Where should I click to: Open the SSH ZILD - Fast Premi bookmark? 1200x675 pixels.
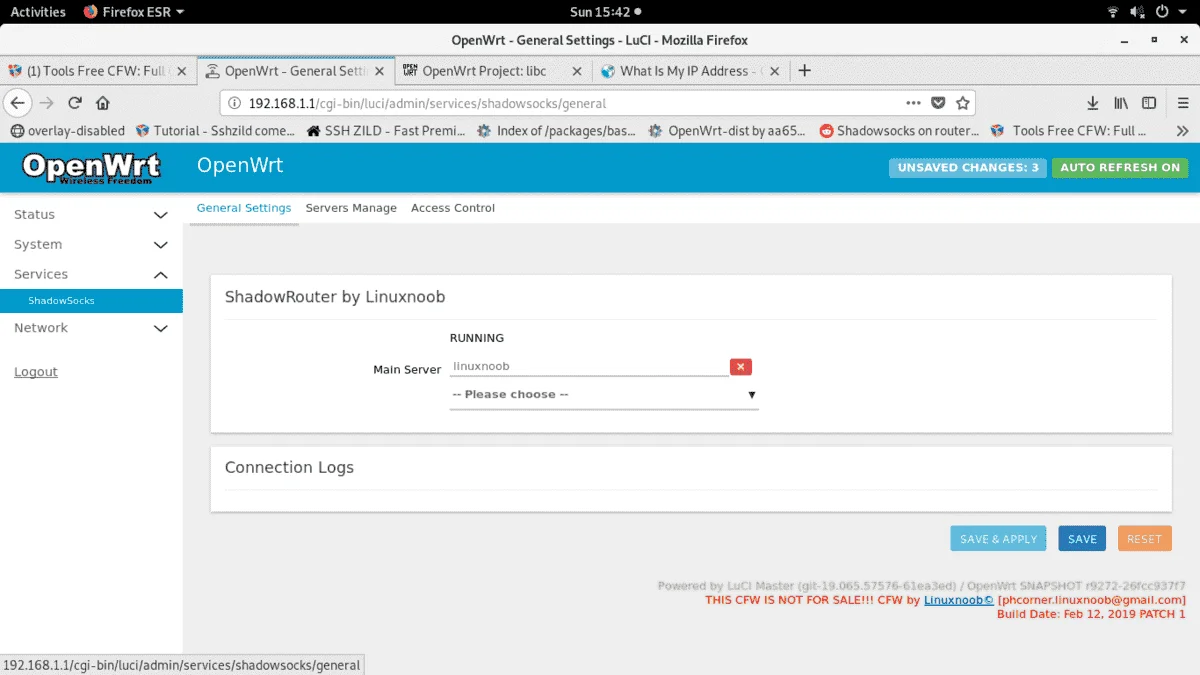point(387,131)
